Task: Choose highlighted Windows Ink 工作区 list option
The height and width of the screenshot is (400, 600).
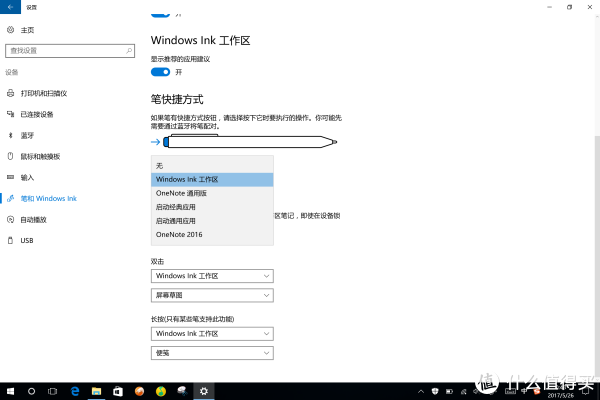Action: (212, 180)
